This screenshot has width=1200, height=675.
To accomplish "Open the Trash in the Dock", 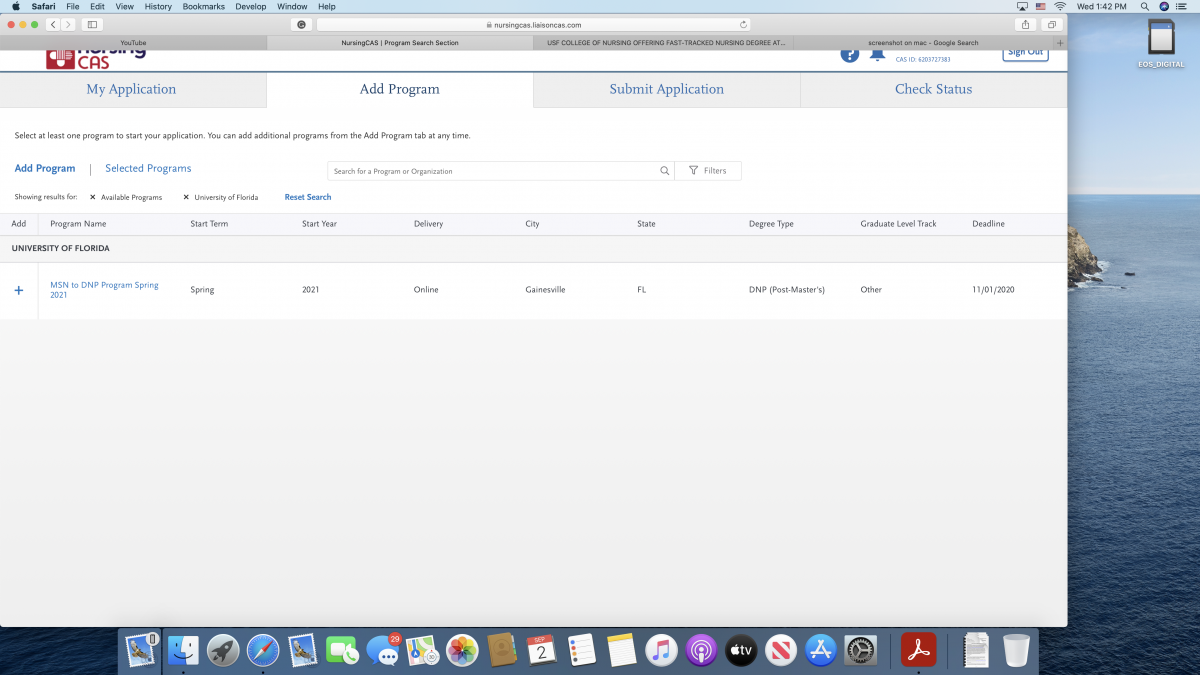I will click(x=1016, y=650).
